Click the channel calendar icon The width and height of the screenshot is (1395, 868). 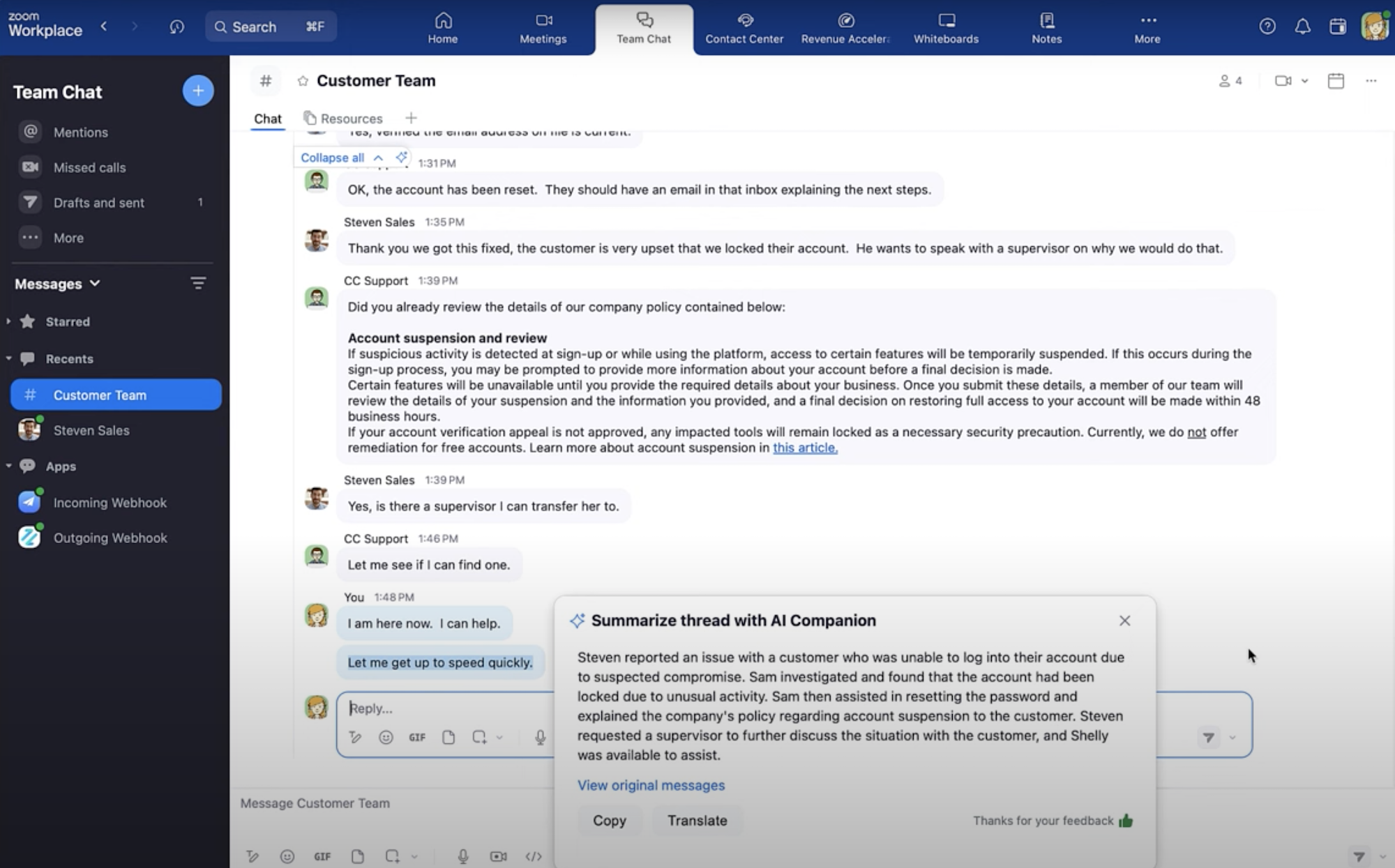pyautogui.click(x=1336, y=81)
